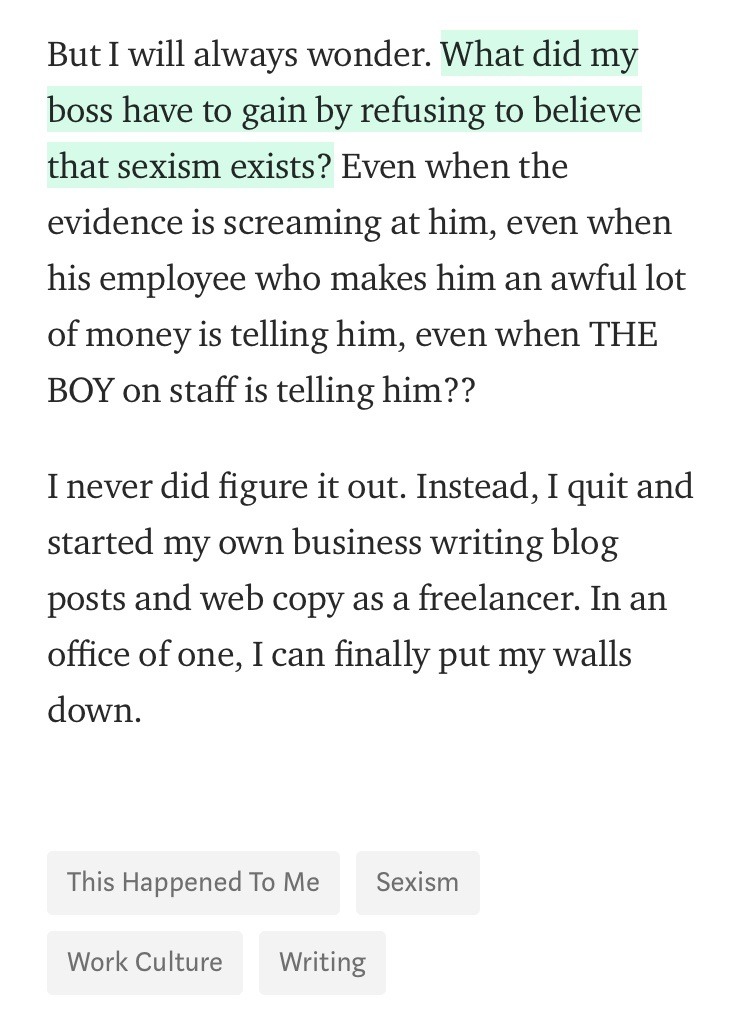This screenshot has width=748, height=1009.
Task: Click the sentence "I never did figure it out."
Action: click(226, 487)
